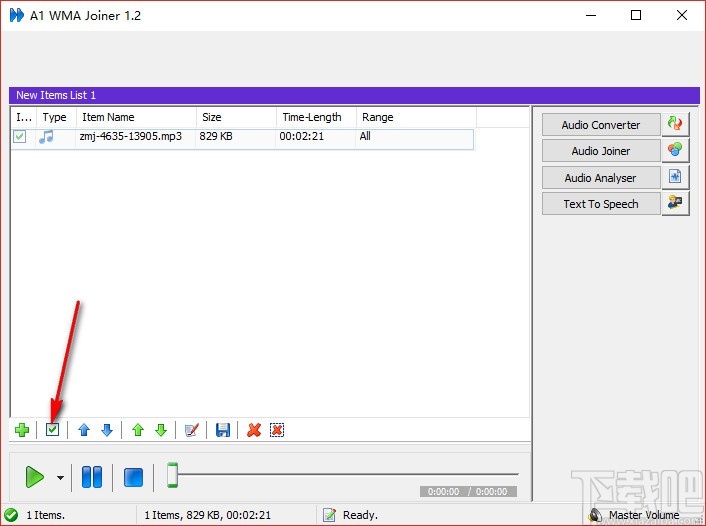Click the Audio Converter arrows icon
Screen dimensions: 706x526
675,124
